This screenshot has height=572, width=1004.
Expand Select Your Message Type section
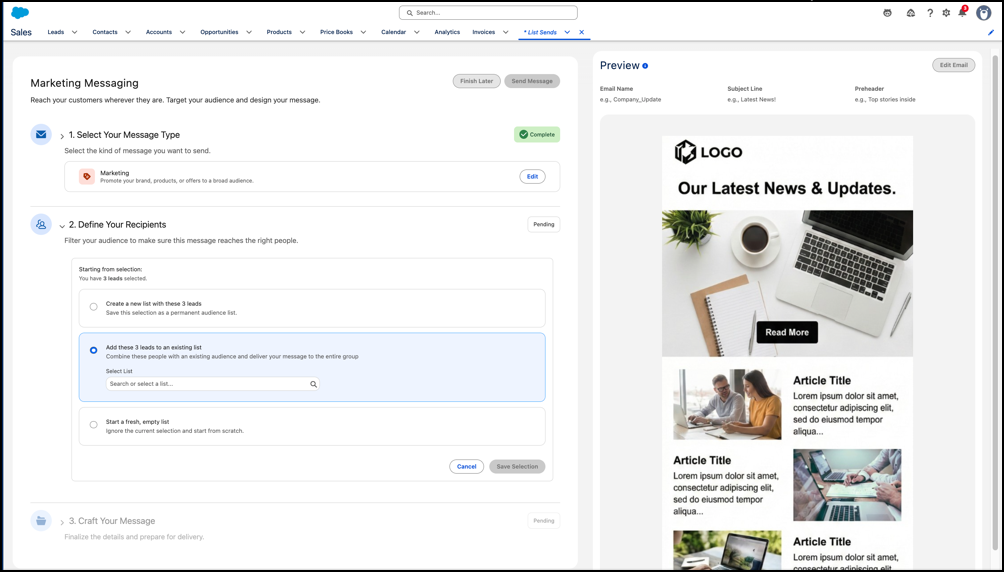(62, 136)
